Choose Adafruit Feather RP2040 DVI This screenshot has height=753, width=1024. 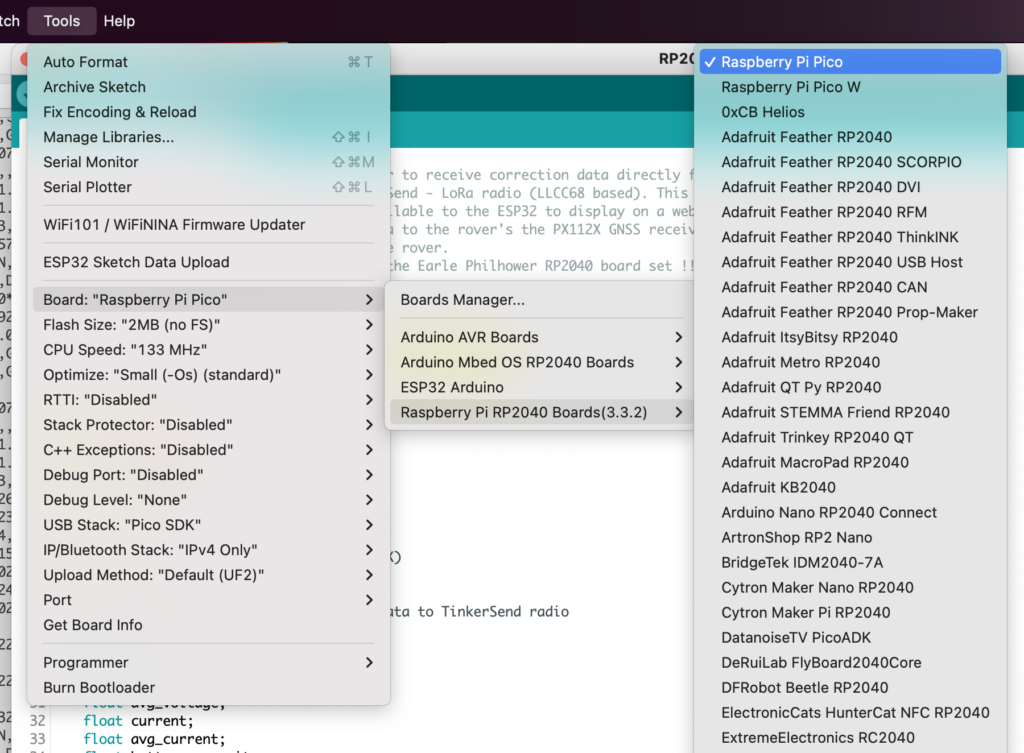pyautogui.click(x=850, y=187)
